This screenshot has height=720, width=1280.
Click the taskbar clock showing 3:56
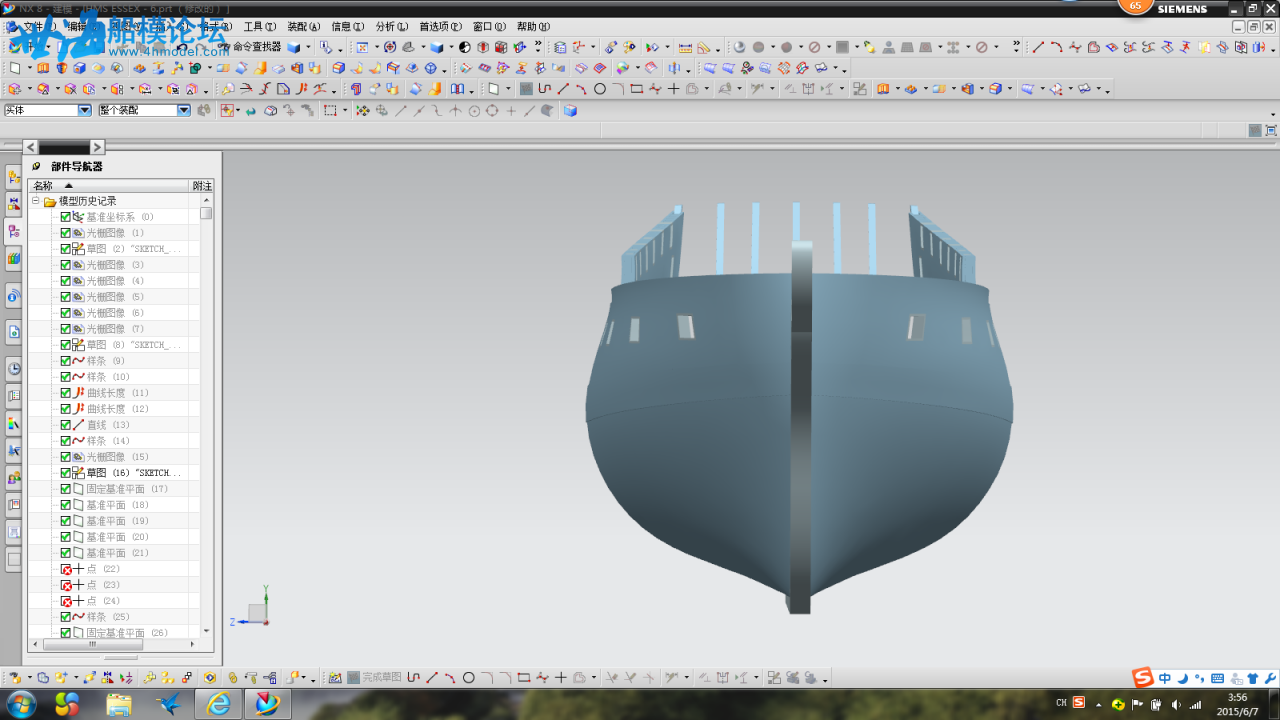pos(1237,704)
